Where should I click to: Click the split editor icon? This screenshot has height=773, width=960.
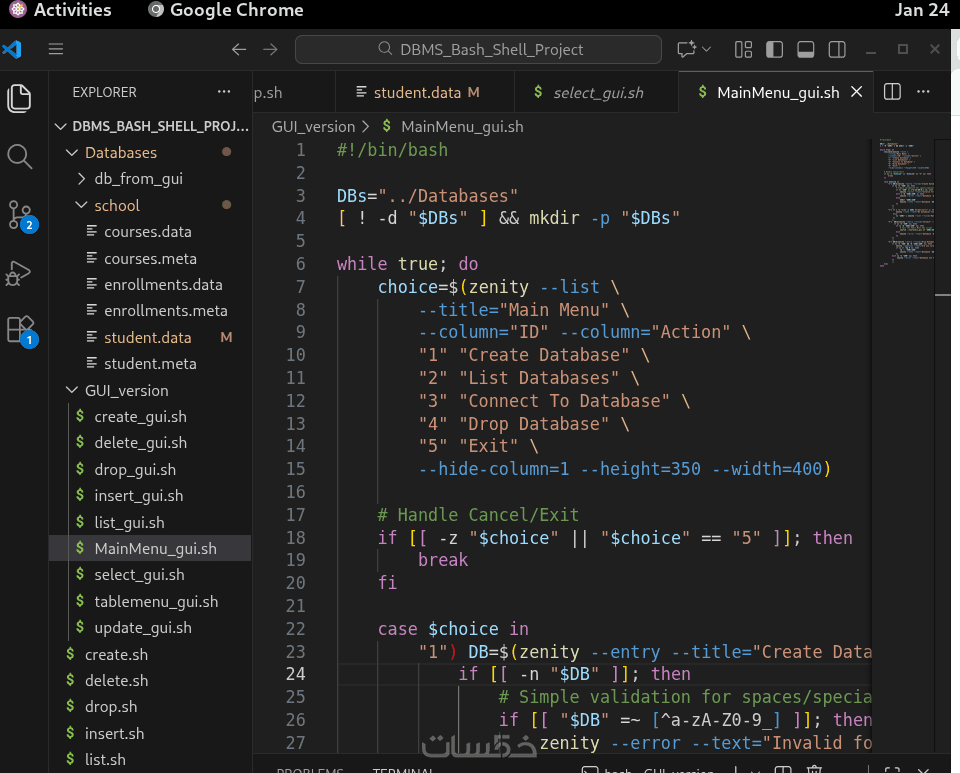[893, 92]
